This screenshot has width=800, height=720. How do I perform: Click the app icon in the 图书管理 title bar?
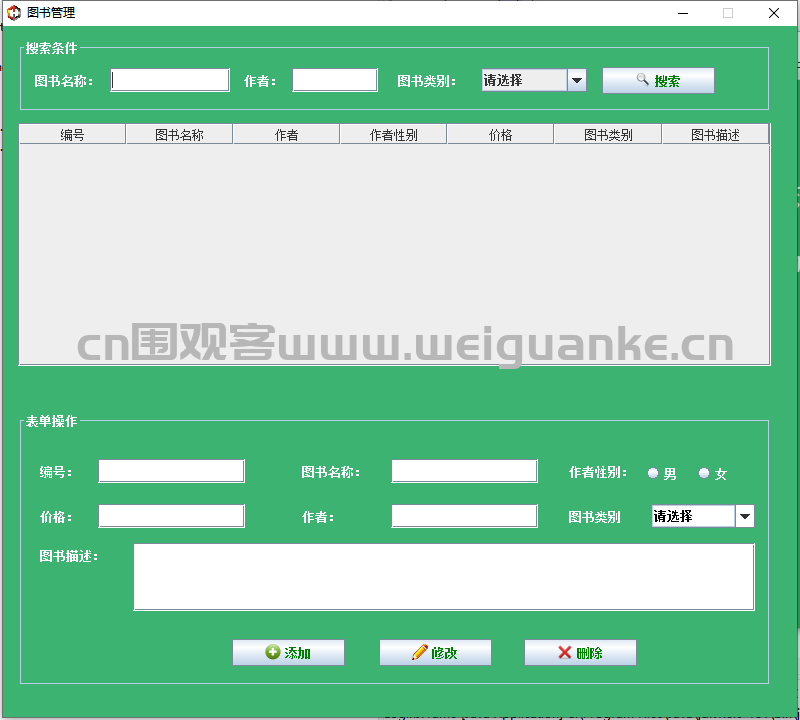tap(14, 13)
